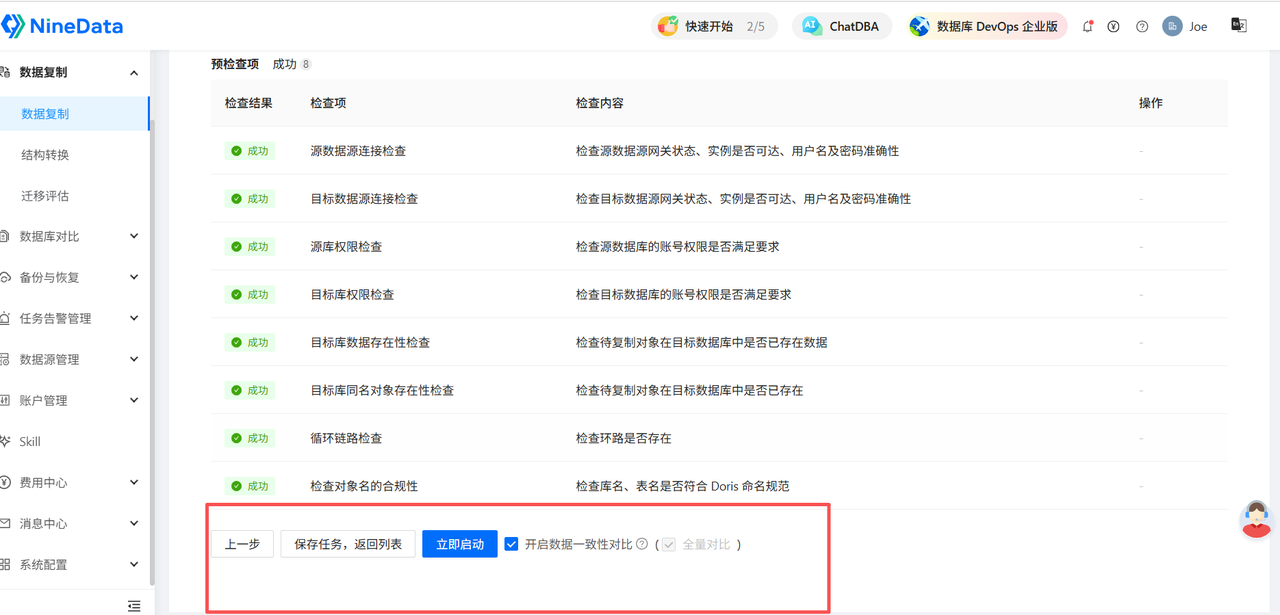
Task: Click the 上一步 button
Action: (242, 544)
